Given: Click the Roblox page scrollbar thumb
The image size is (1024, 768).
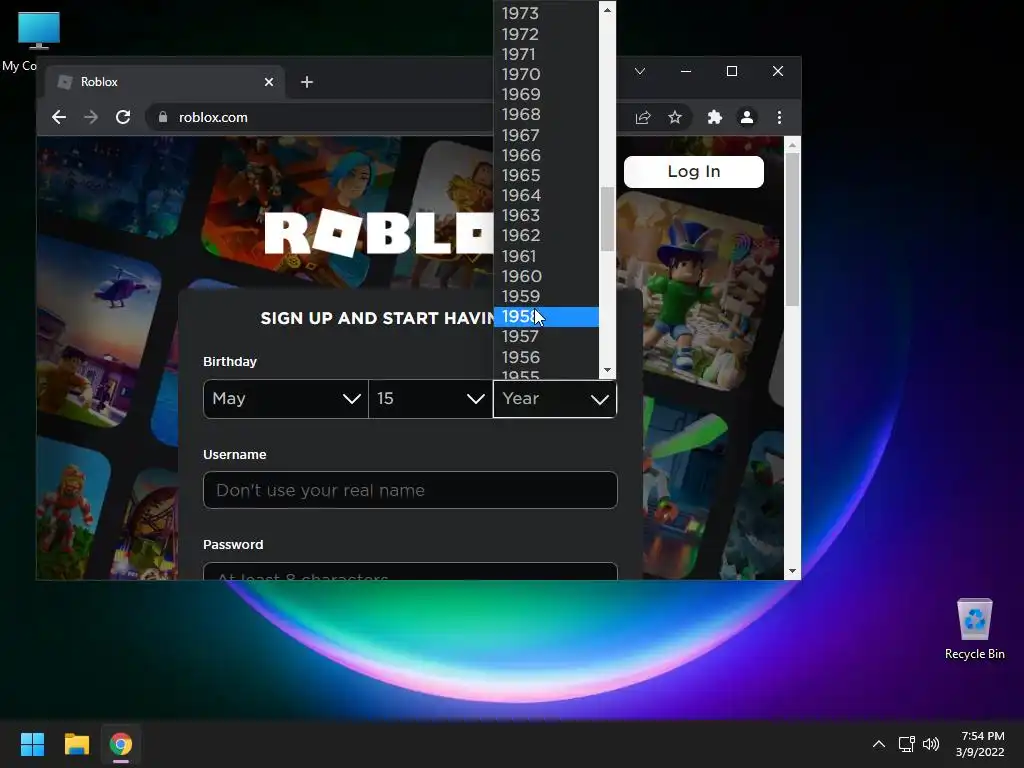Looking at the screenshot, I should pos(792,229).
